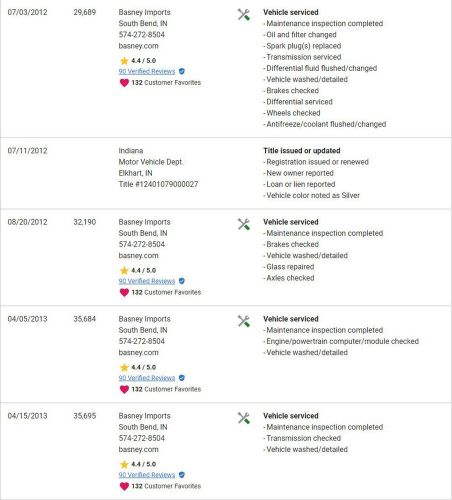This screenshot has height=500, width=452.
Task: Click the star rating icon in 08/20/2012 entry
Action: pos(124,270)
